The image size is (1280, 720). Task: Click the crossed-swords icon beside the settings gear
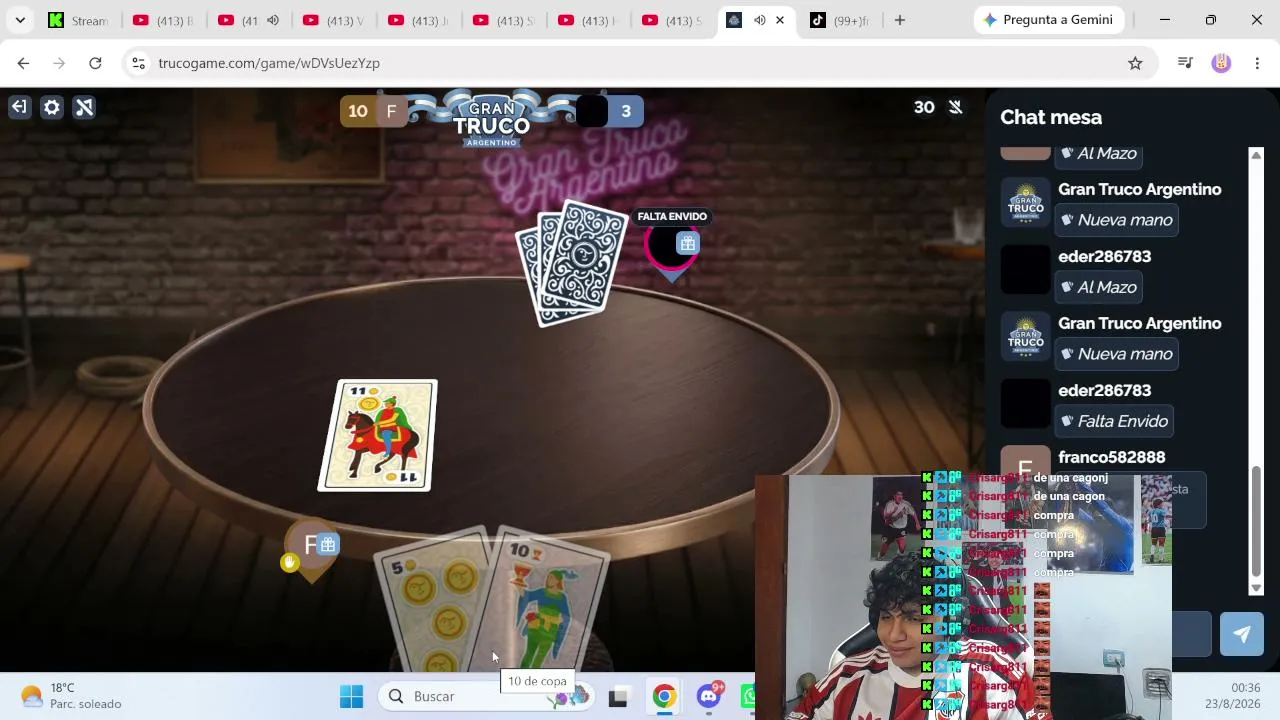85,107
